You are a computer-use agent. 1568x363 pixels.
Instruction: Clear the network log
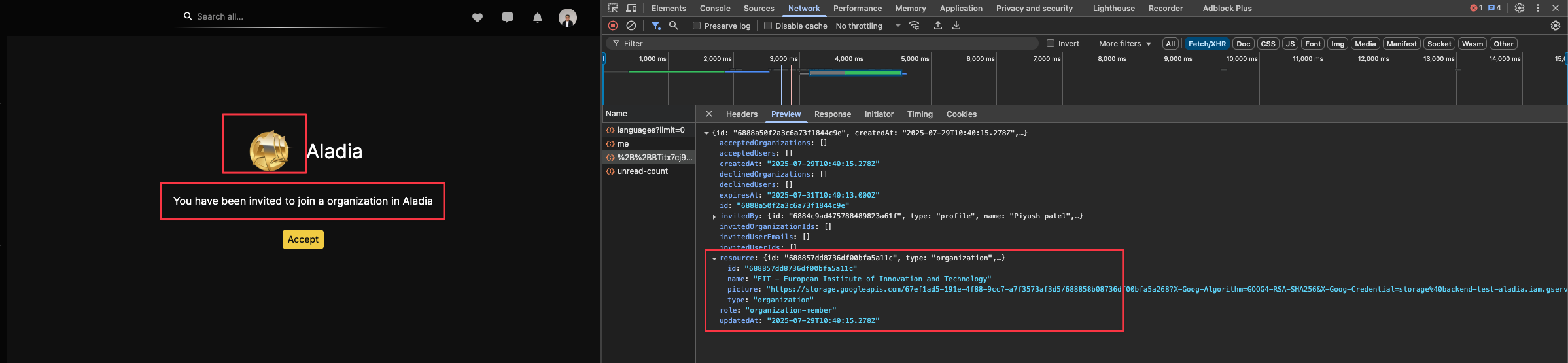pos(631,26)
